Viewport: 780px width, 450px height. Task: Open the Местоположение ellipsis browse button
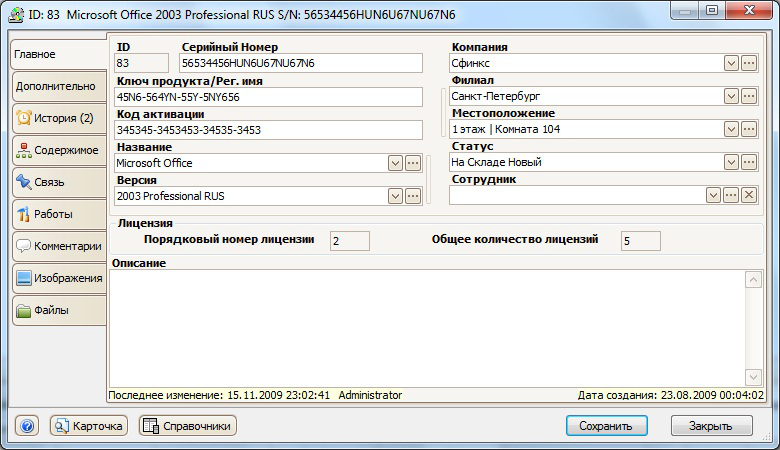coord(748,130)
